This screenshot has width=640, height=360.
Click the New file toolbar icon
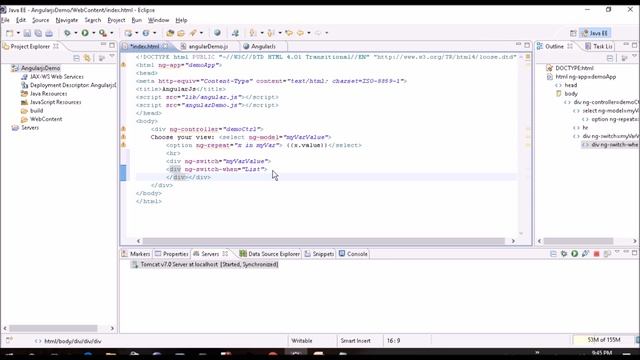tap(9, 33)
